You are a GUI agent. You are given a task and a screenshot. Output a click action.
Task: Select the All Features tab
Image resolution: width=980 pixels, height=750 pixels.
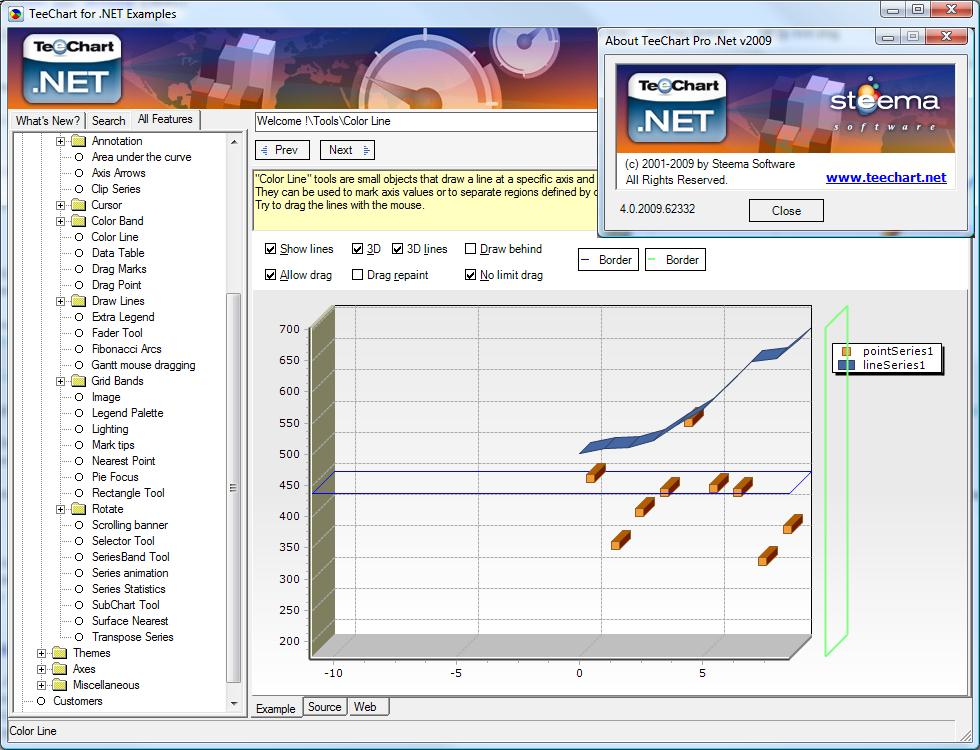[165, 119]
